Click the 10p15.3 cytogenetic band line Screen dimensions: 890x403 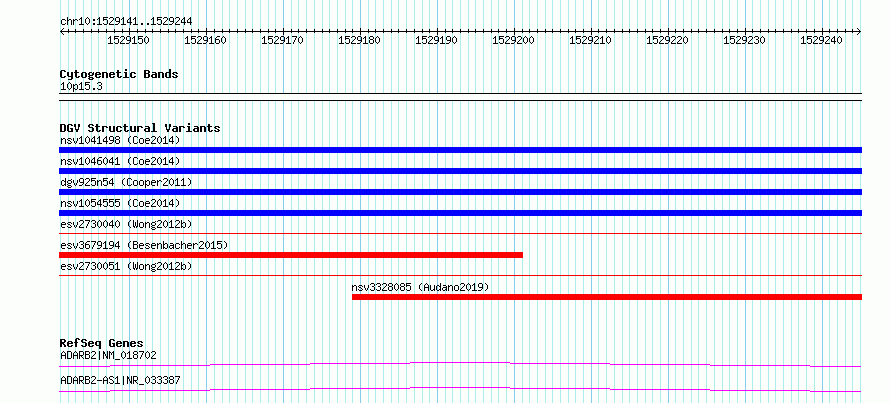[x=460, y=96]
